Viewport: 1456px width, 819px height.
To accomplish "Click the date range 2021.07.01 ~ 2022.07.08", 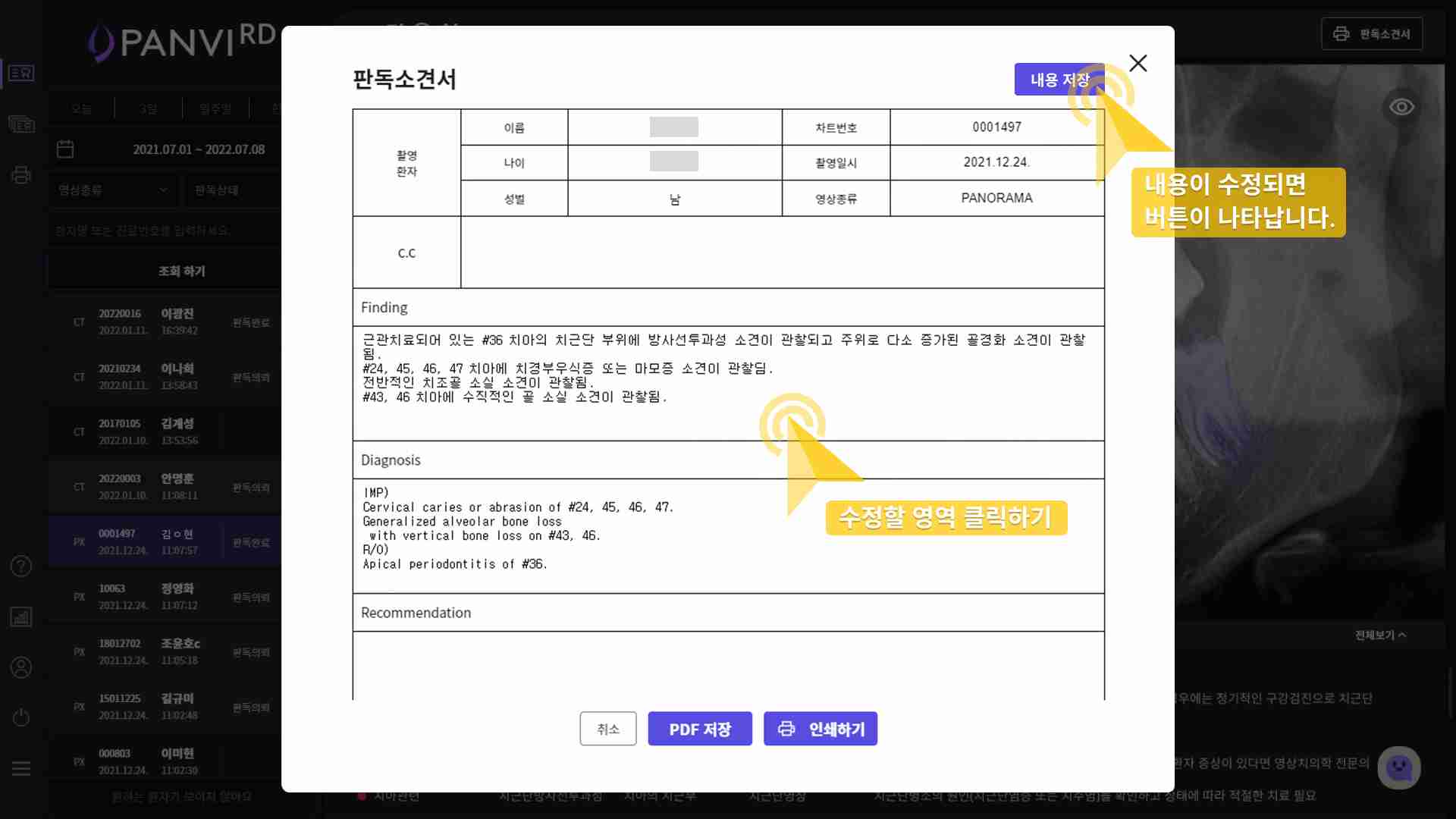I will [199, 149].
